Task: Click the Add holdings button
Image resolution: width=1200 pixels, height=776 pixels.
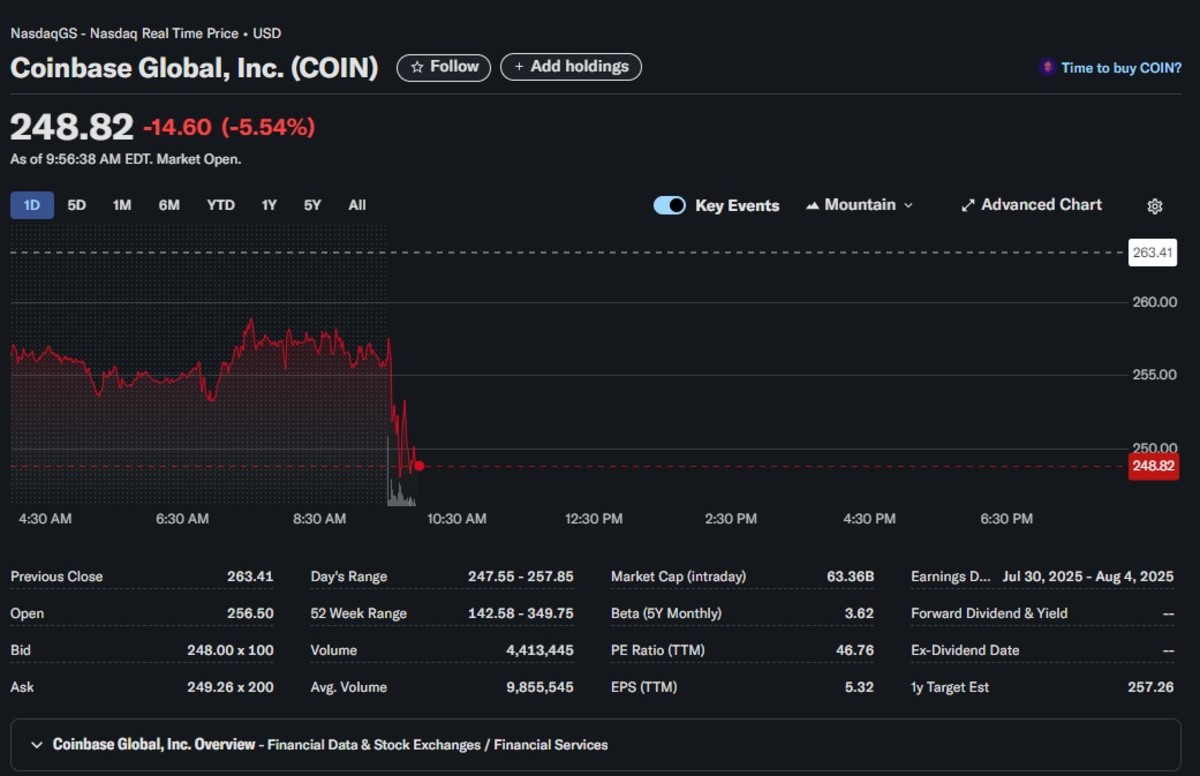Action: tap(571, 67)
